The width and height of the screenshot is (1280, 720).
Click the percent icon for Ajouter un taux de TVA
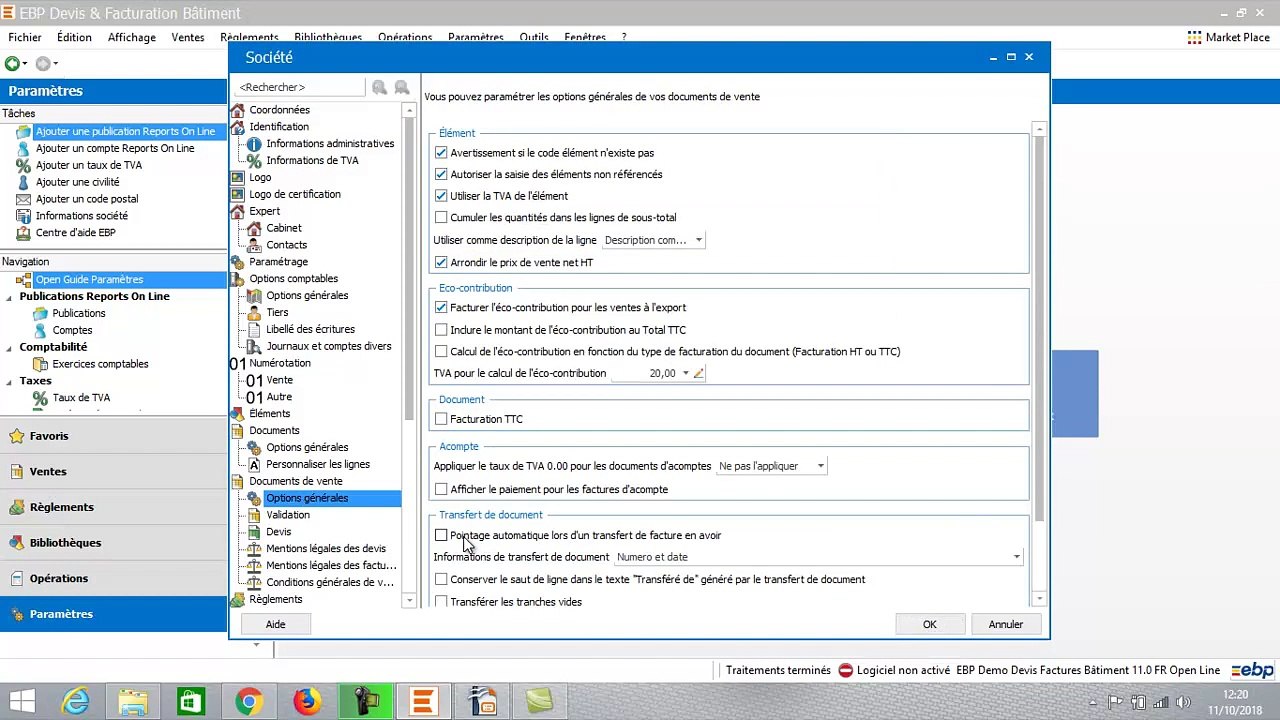click(24, 165)
